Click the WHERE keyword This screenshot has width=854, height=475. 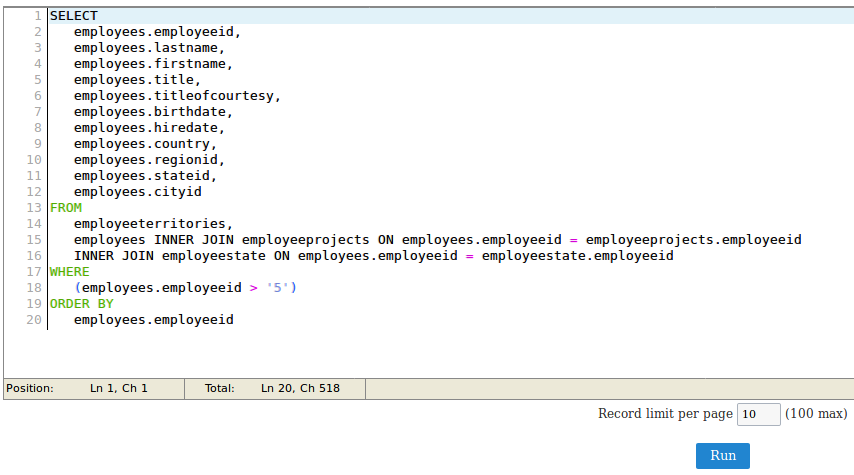pyautogui.click(x=70, y=272)
